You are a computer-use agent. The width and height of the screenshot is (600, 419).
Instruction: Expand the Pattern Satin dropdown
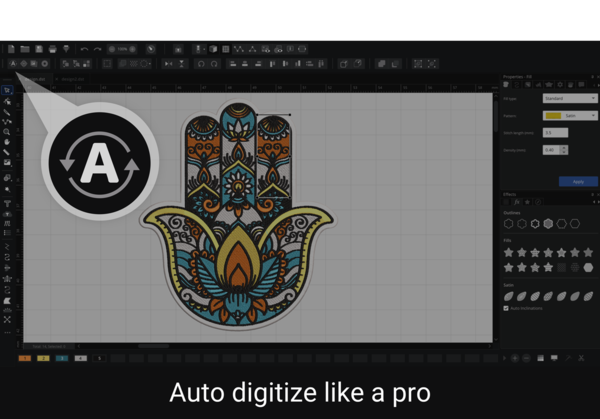pos(567,115)
